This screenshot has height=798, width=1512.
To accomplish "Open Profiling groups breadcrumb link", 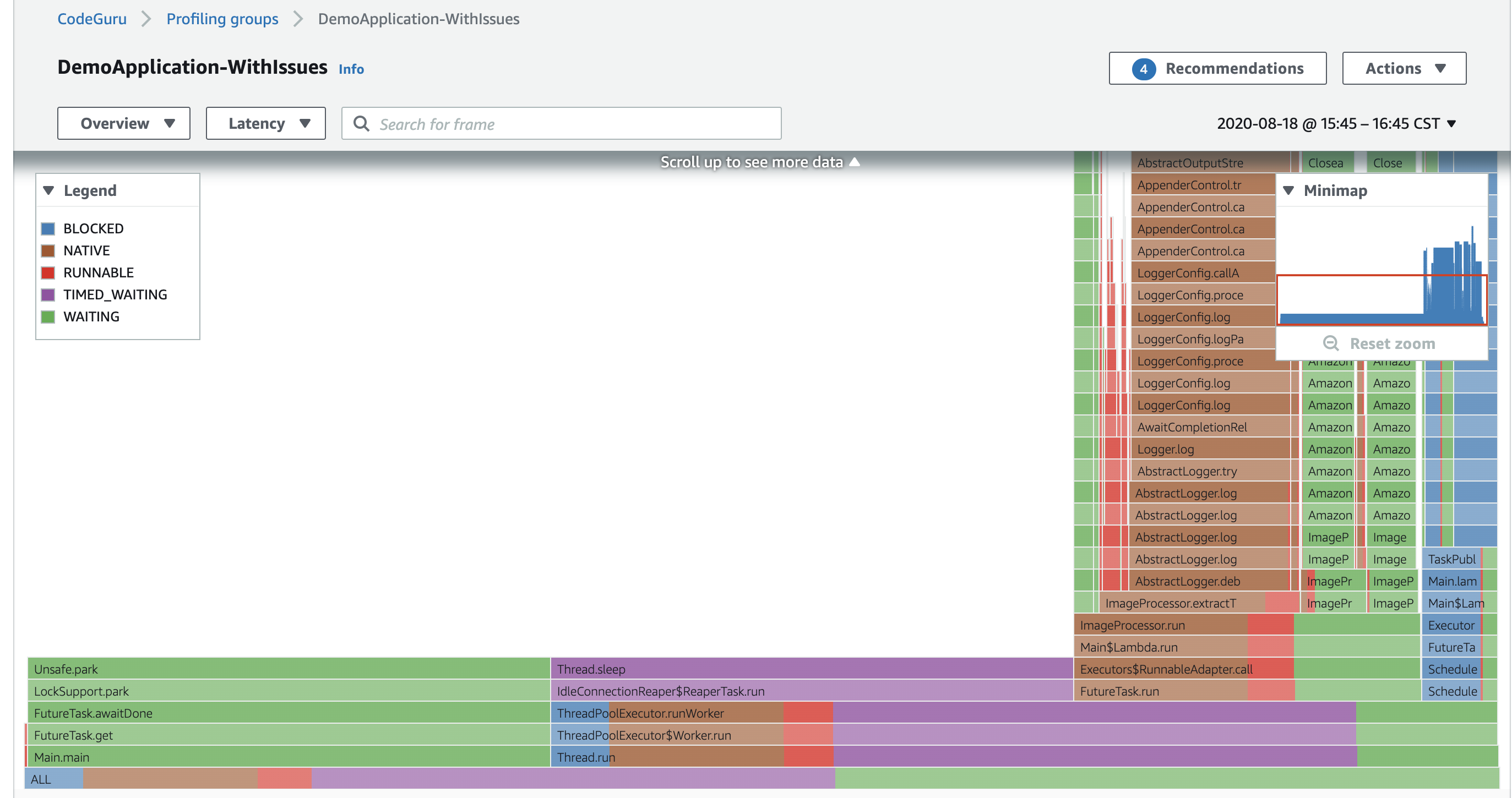I will pyautogui.click(x=222, y=19).
